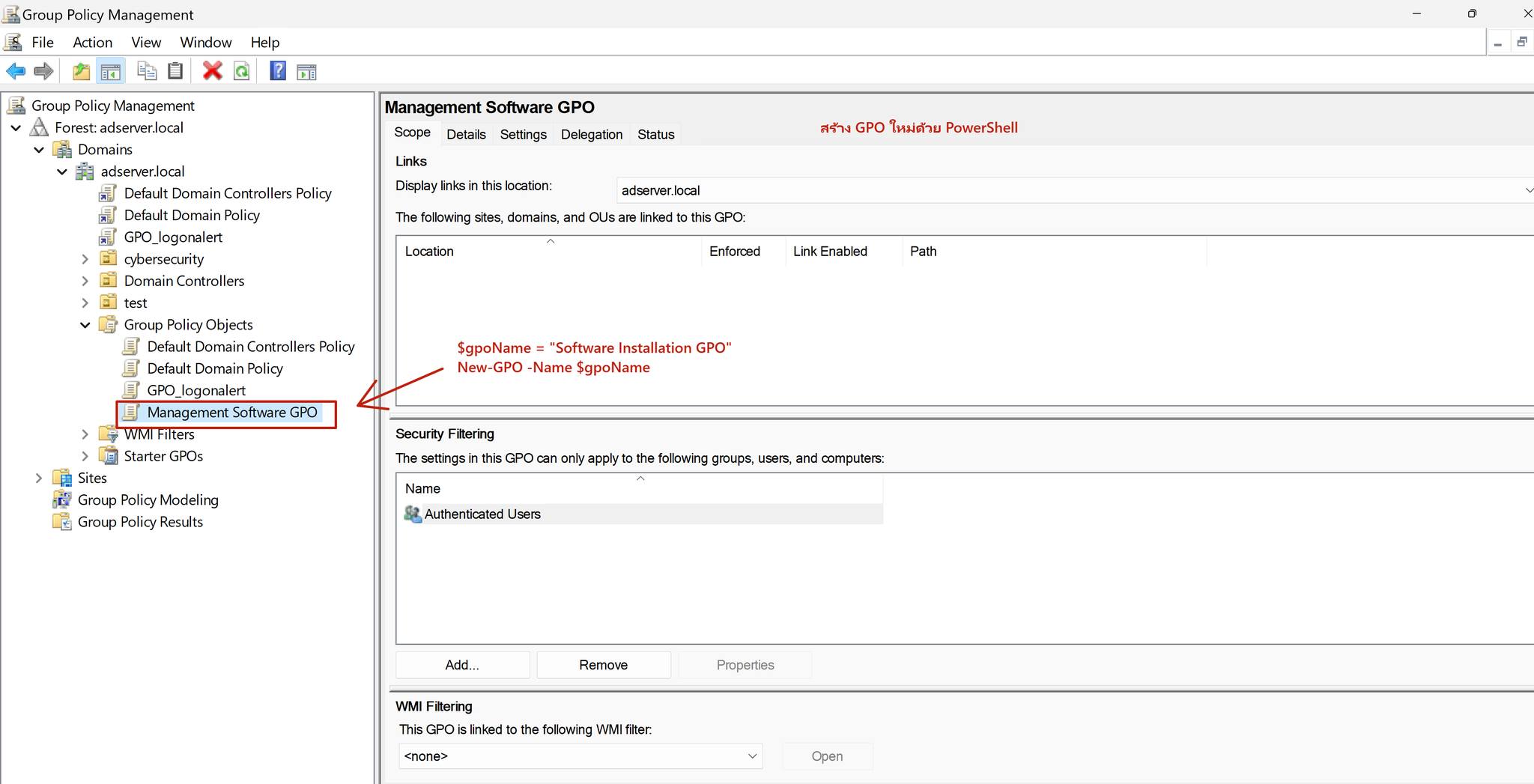Screen dimensions: 1534x784
Task: Open the Action menu
Action: tap(92, 43)
